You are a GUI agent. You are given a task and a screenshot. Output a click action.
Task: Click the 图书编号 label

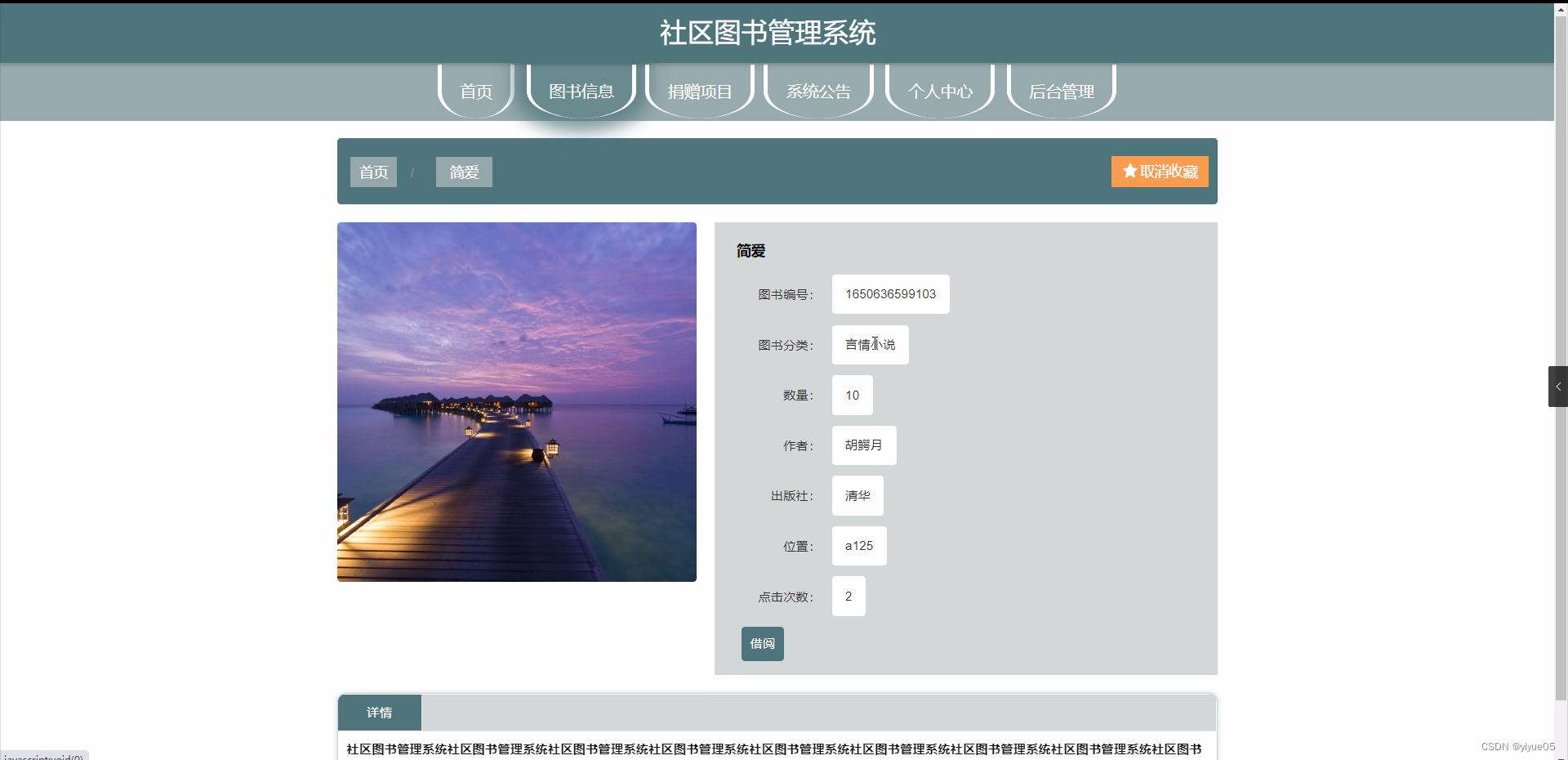(x=786, y=295)
